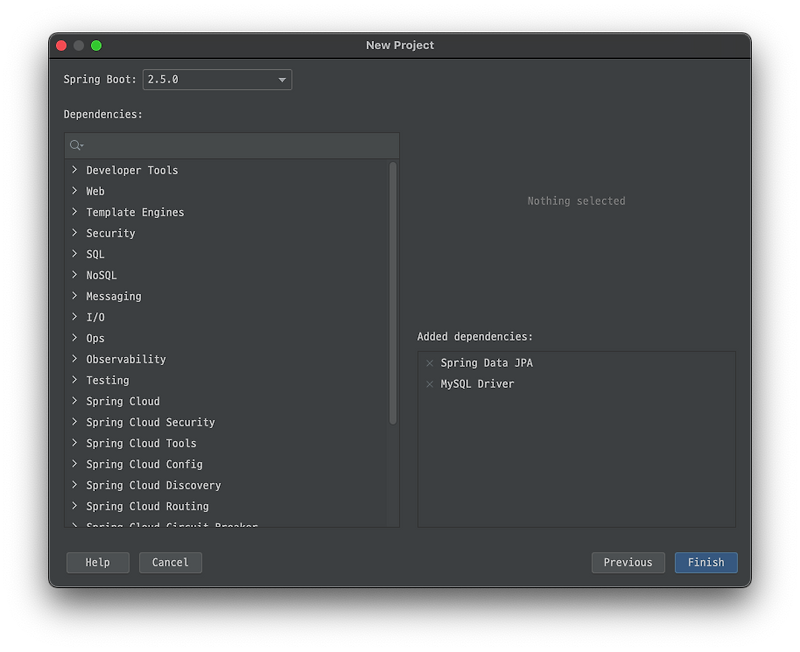Open the Spring Boot version dropdown
This screenshot has width=800, height=652.
[282, 79]
